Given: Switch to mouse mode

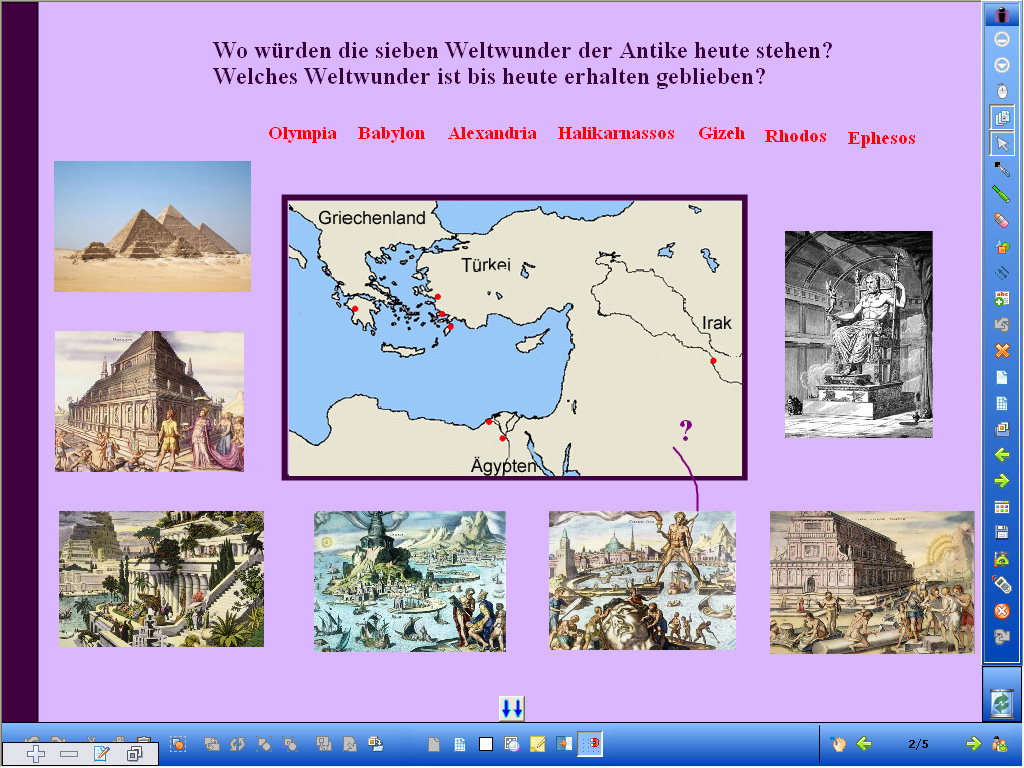Looking at the screenshot, I should (x=1002, y=91).
